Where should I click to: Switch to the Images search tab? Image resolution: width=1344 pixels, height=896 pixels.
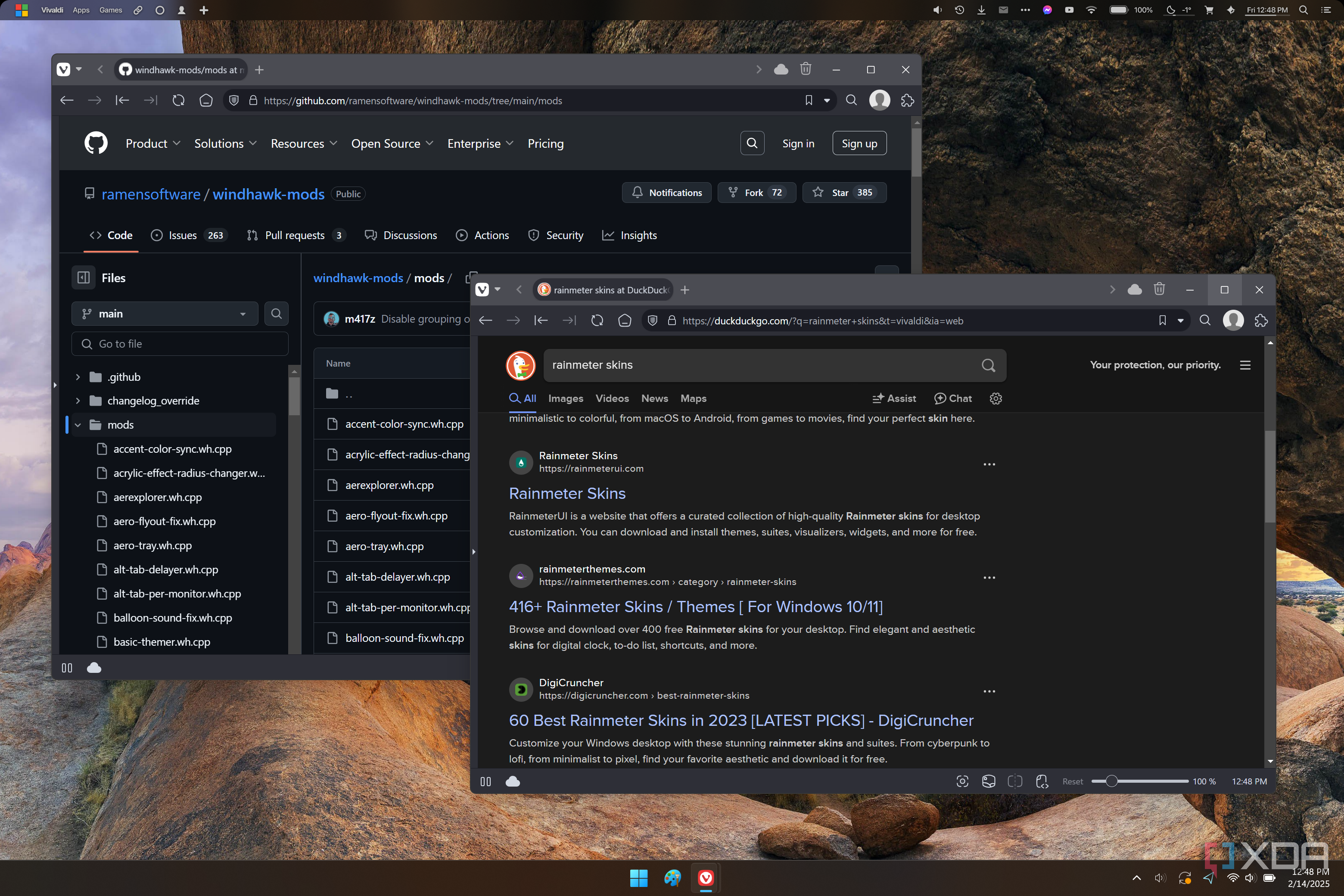pyautogui.click(x=565, y=398)
